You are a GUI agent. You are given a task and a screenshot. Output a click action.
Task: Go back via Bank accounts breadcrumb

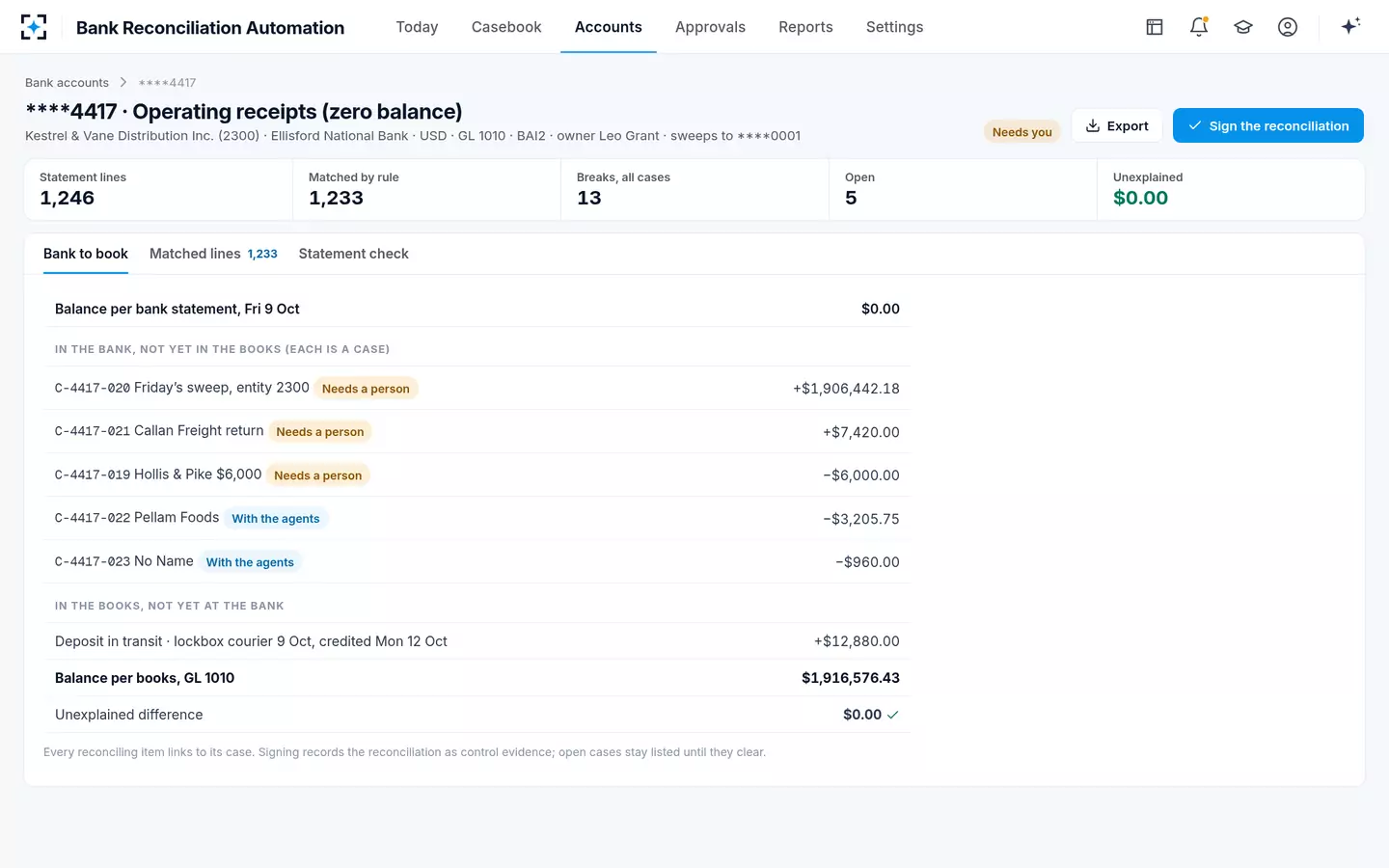coord(67,83)
